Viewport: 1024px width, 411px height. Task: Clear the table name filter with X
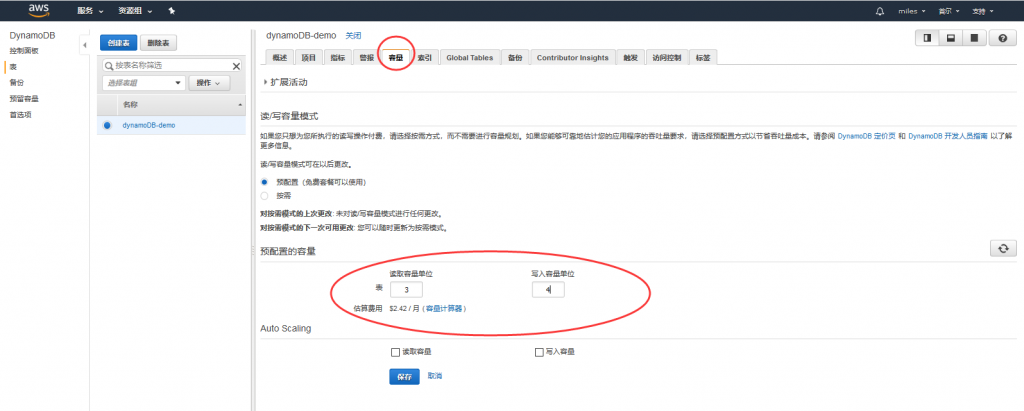(236, 66)
